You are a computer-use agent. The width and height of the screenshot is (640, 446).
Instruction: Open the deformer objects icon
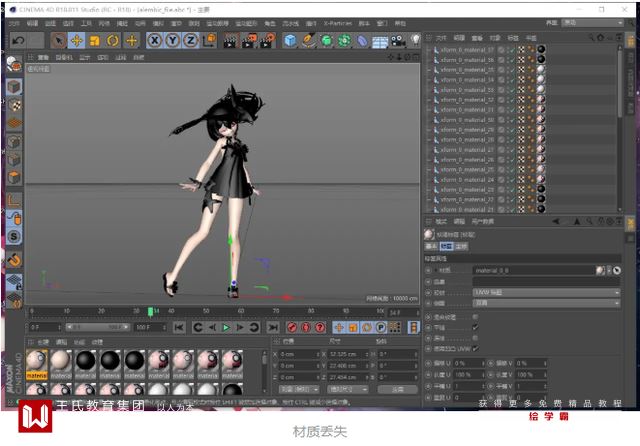(x=362, y=40)
